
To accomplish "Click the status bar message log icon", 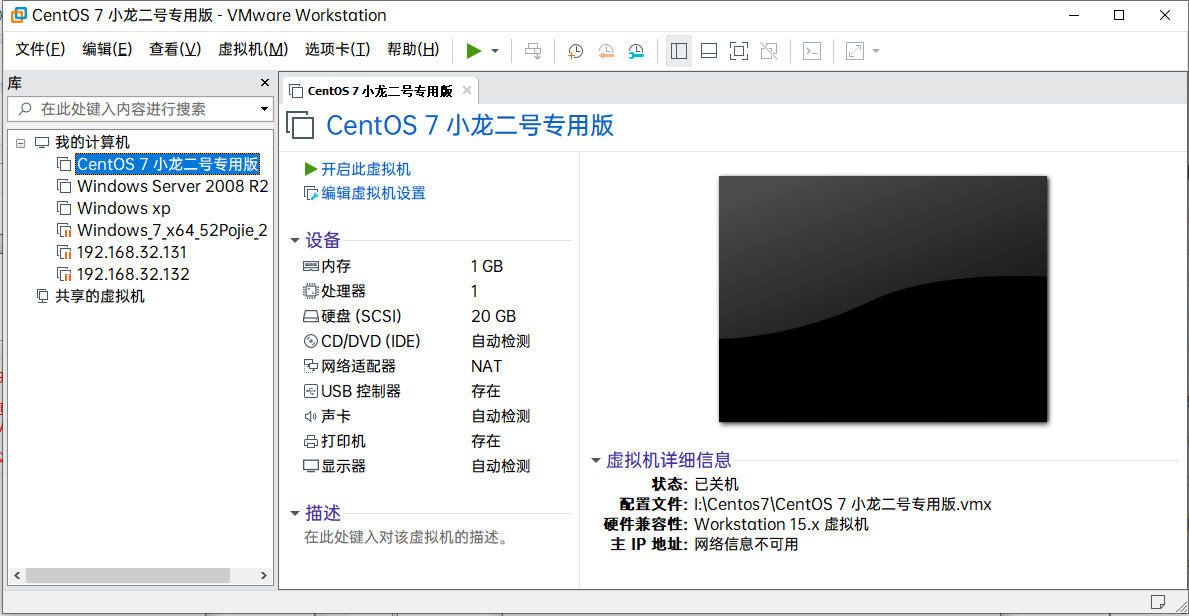I will click(x=1157, y=602).
